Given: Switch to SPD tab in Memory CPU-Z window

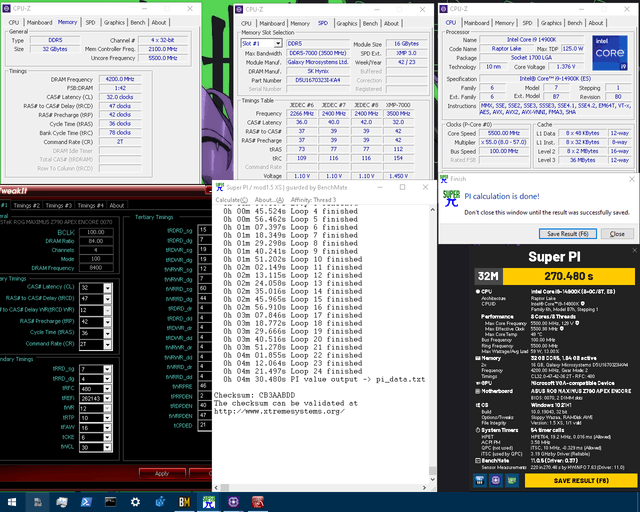Looking at the screenshot, I should [x=90, y=22].
